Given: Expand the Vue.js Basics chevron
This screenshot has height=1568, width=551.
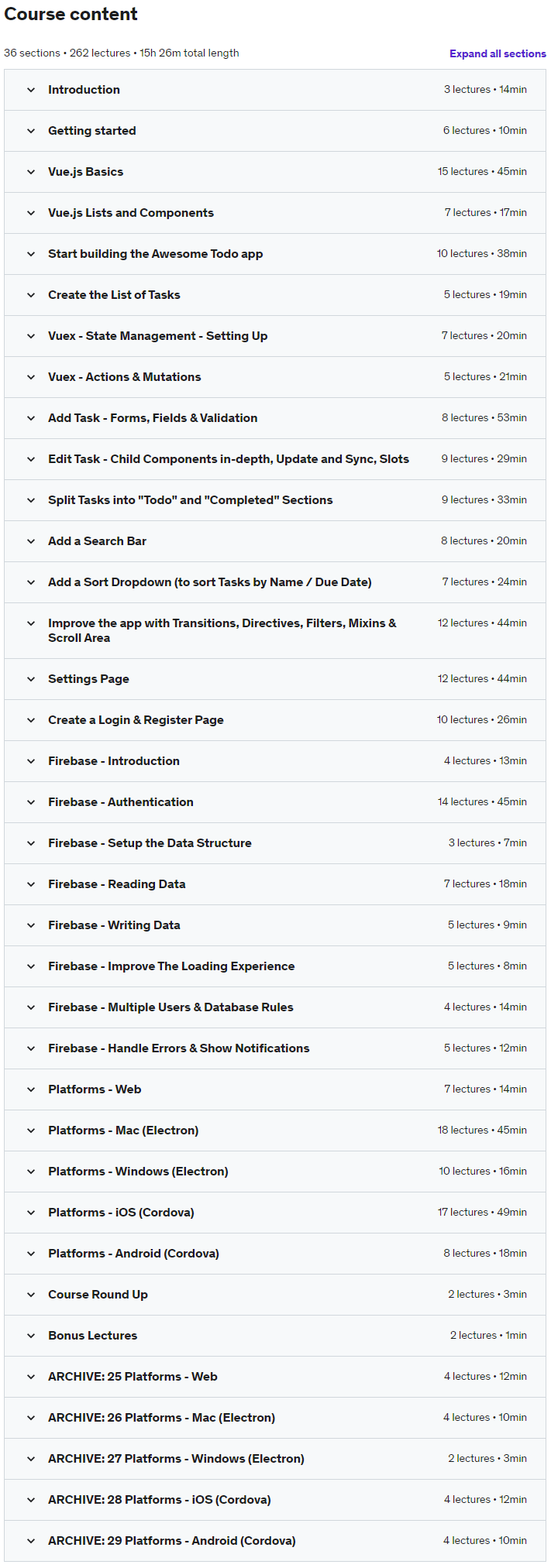Looking at the screenshot, I should coord(31,172).
